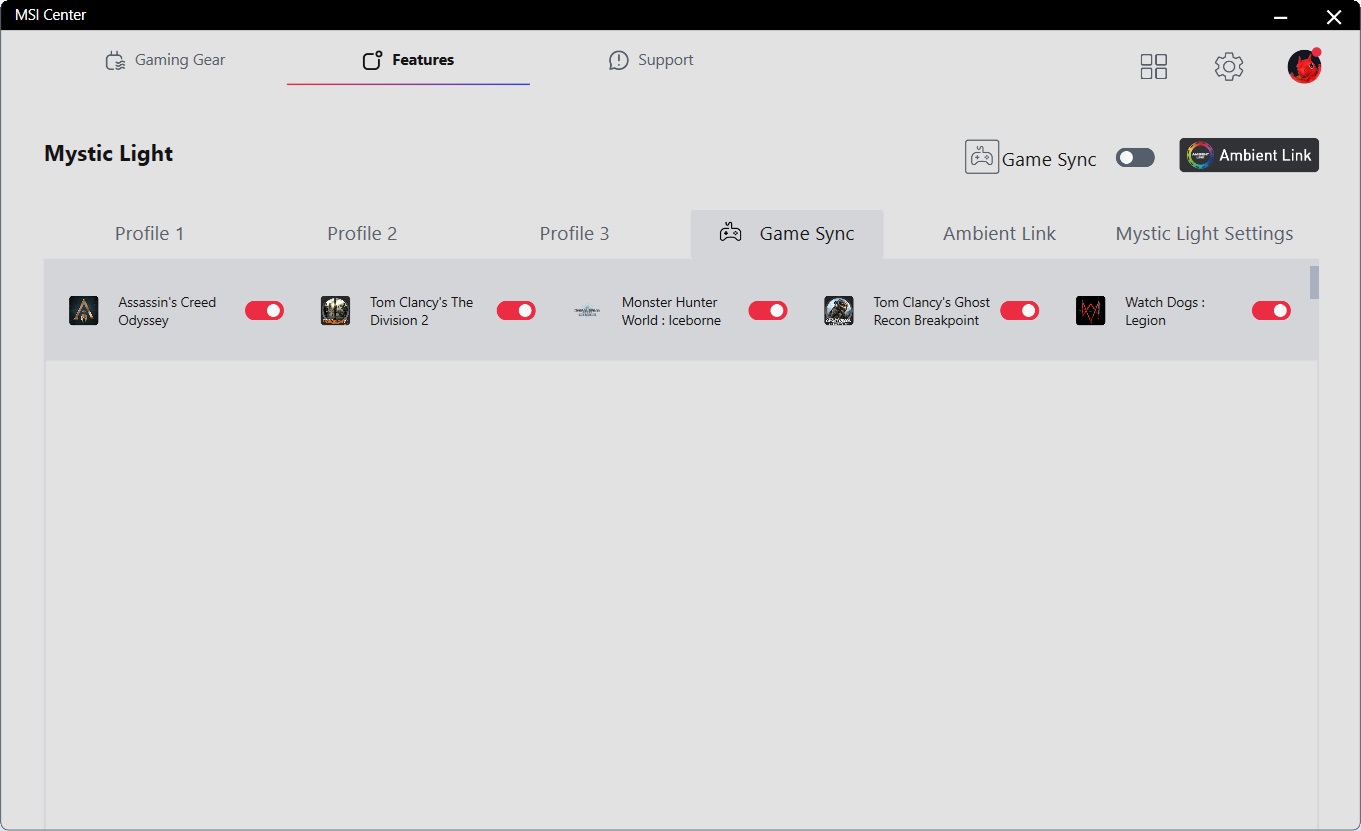Minimize the MSI Center window
1361x831 pixels.
(1281, 16)
